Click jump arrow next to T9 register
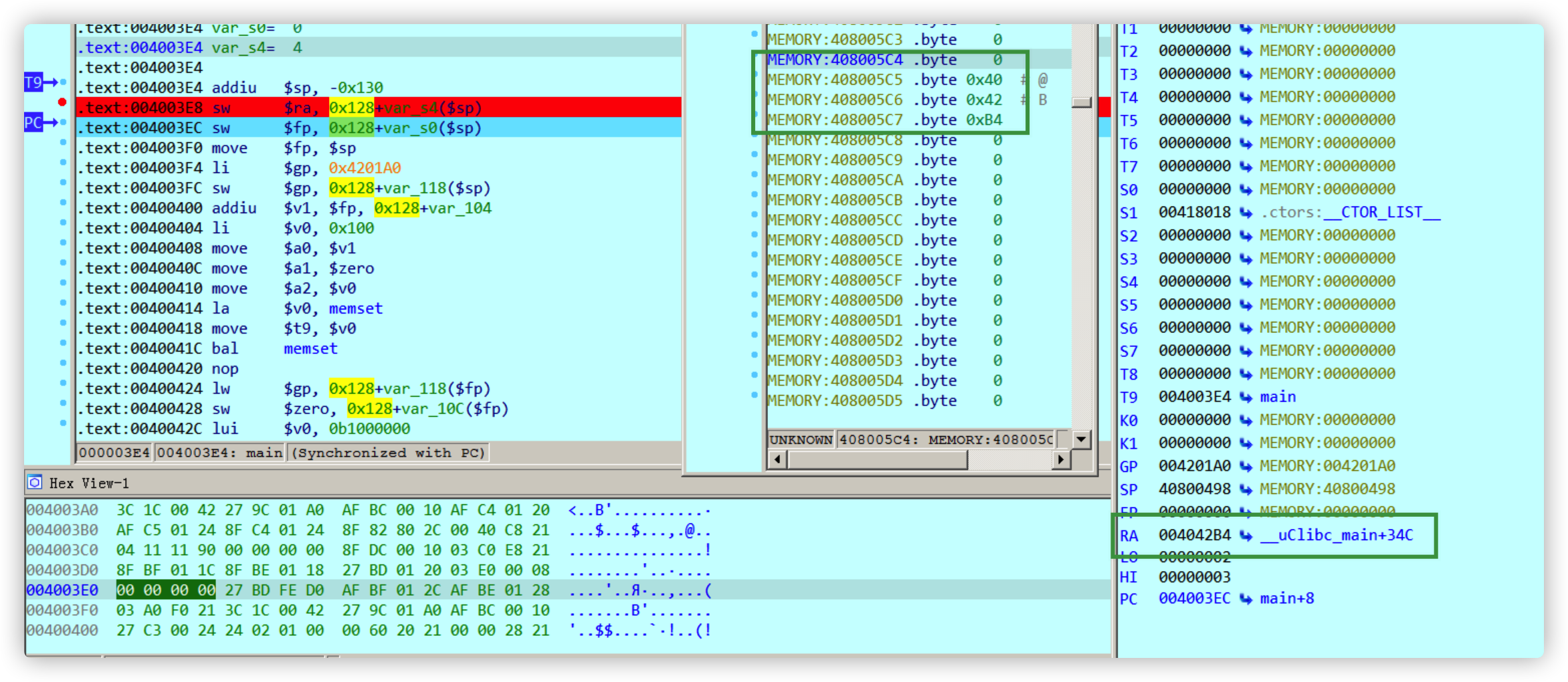1568x682 pixels. [1246, 397]
